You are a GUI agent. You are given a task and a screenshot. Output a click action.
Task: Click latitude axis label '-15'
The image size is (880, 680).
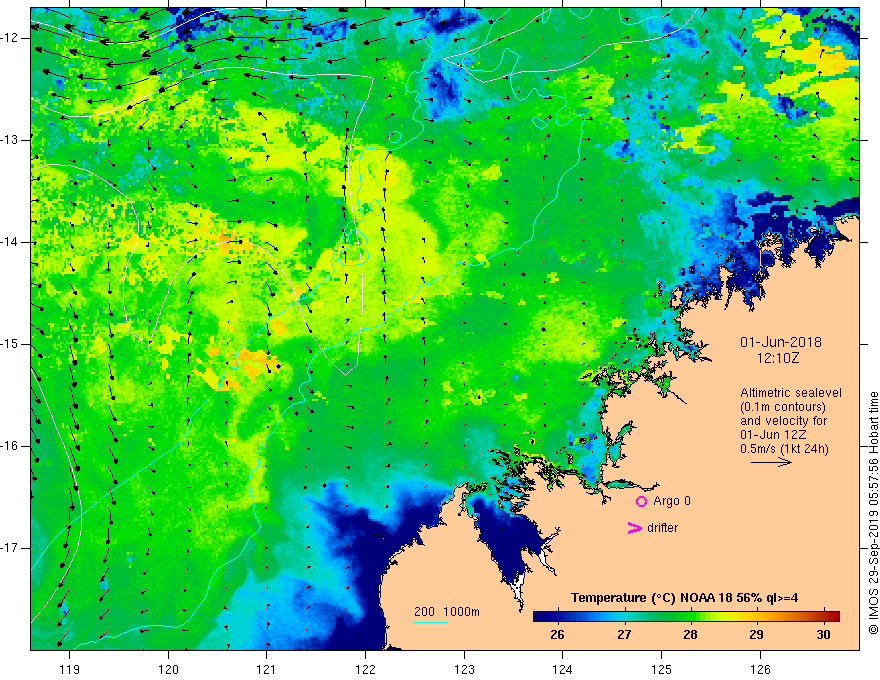[x=11, y=344]
